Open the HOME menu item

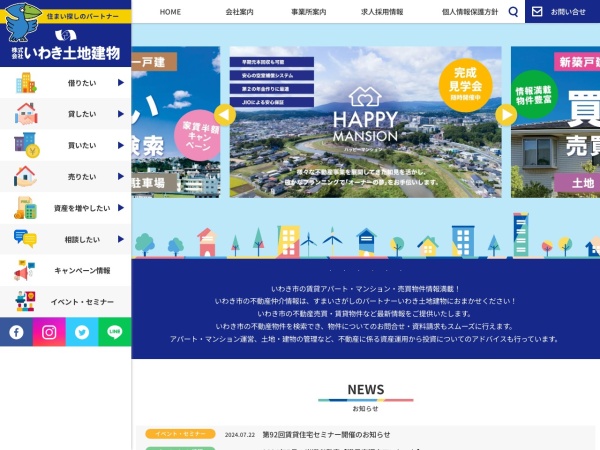click(170, 12)
